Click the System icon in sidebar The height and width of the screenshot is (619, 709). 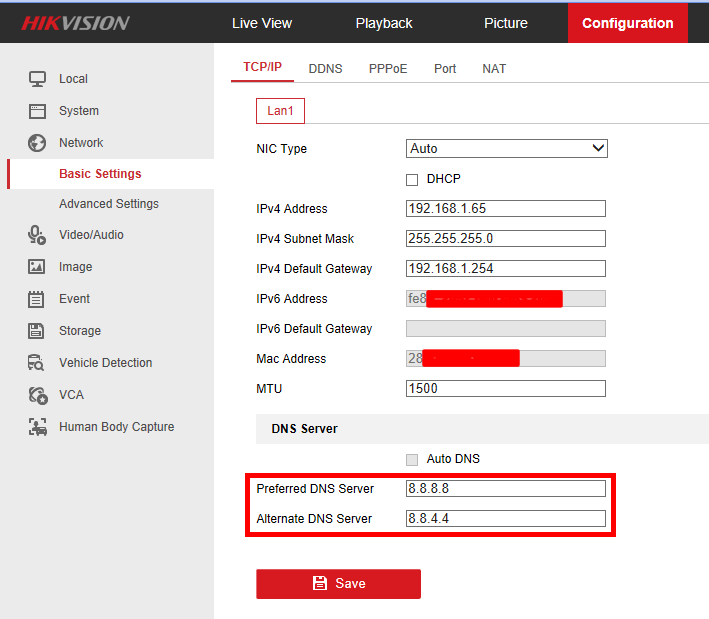pos(37,111)
